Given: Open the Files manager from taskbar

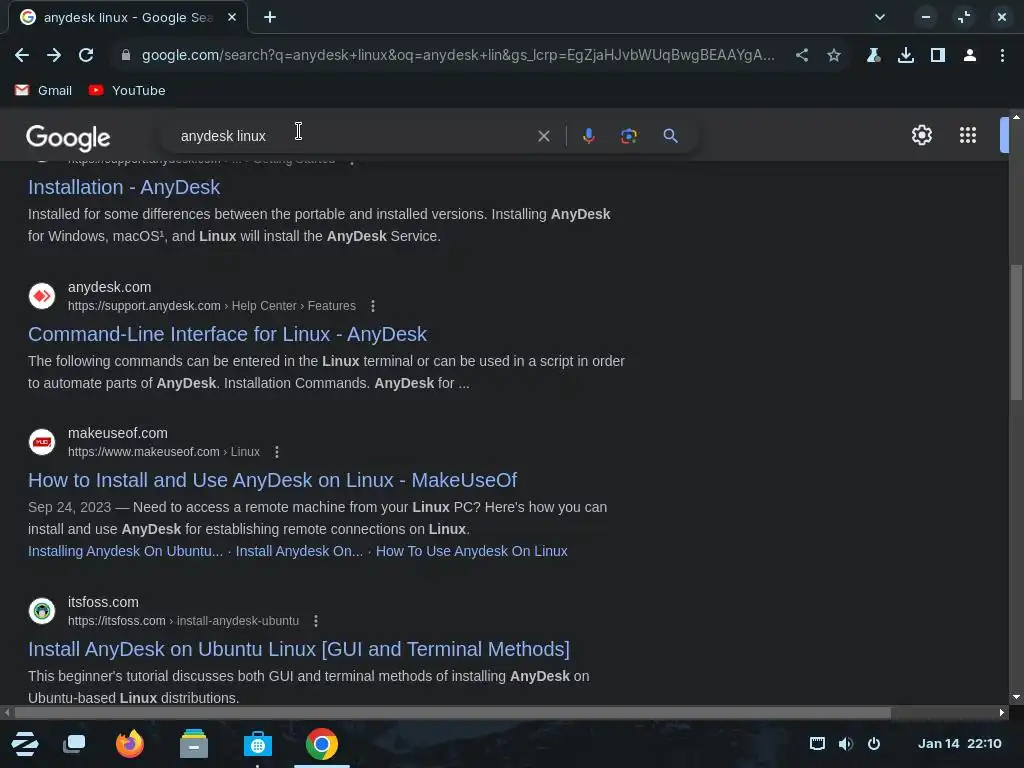Looking at the screenshot, I should [194, 744].
